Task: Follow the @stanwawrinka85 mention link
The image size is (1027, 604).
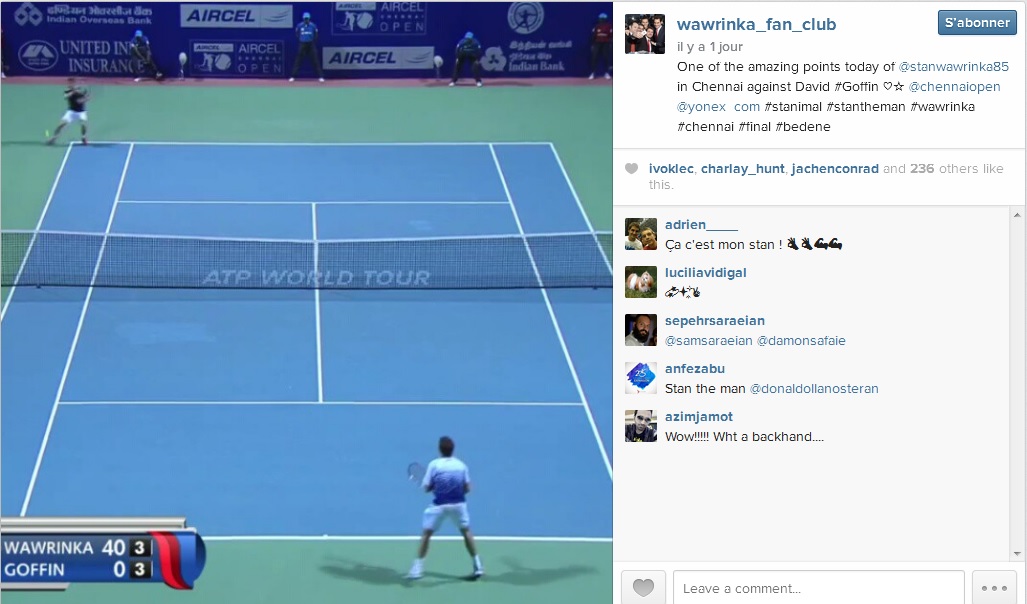Action: tap(954, 67)
